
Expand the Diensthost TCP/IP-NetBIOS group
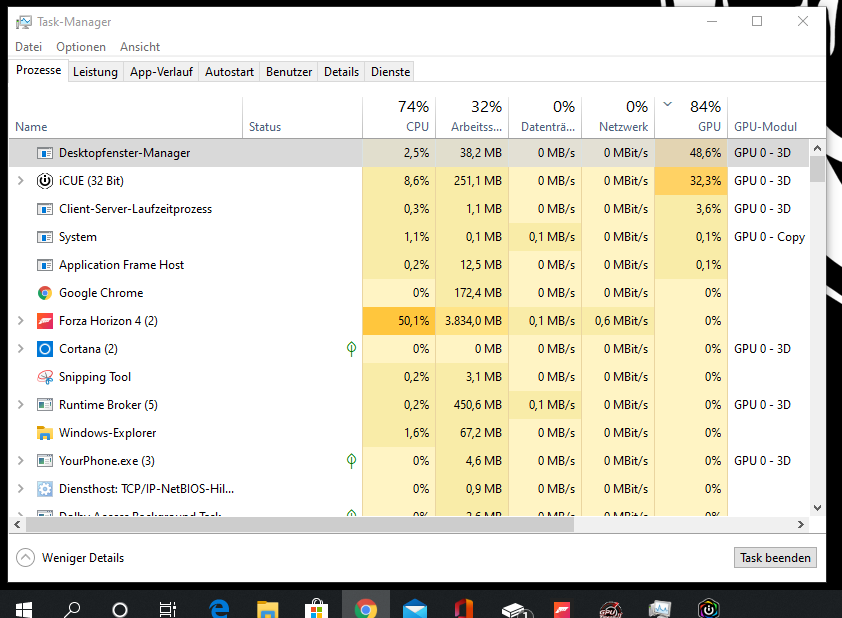click(x=20, y=489)
